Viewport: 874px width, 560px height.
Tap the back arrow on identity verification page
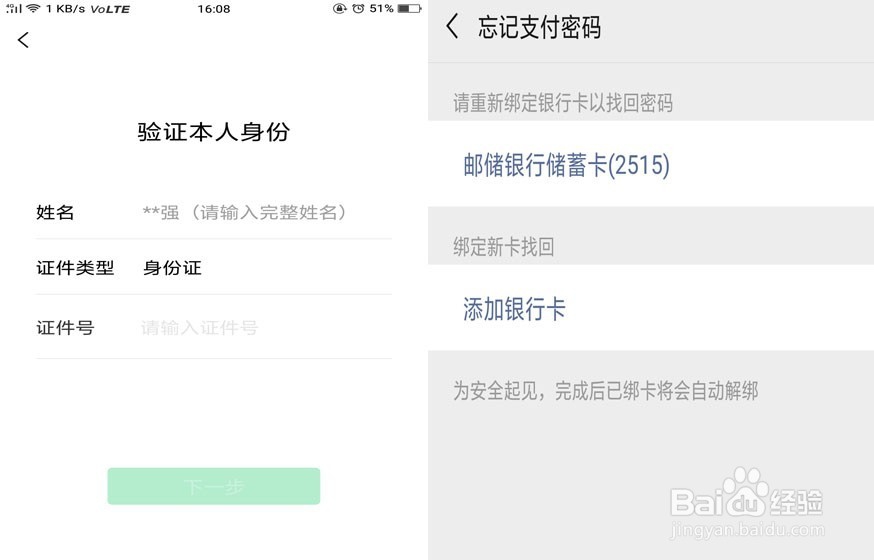tap(24, 40)
